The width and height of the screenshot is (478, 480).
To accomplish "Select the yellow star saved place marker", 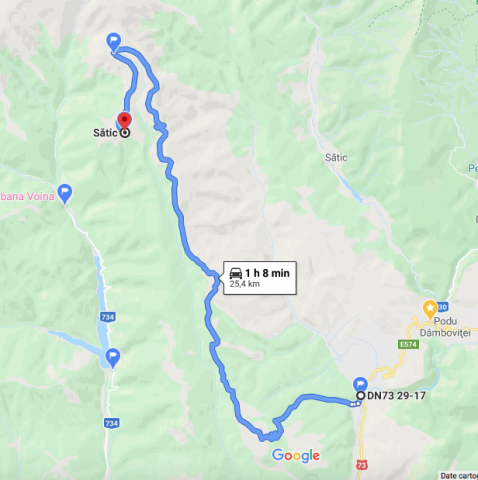I will pyautogui.click(x=430, y=309).
